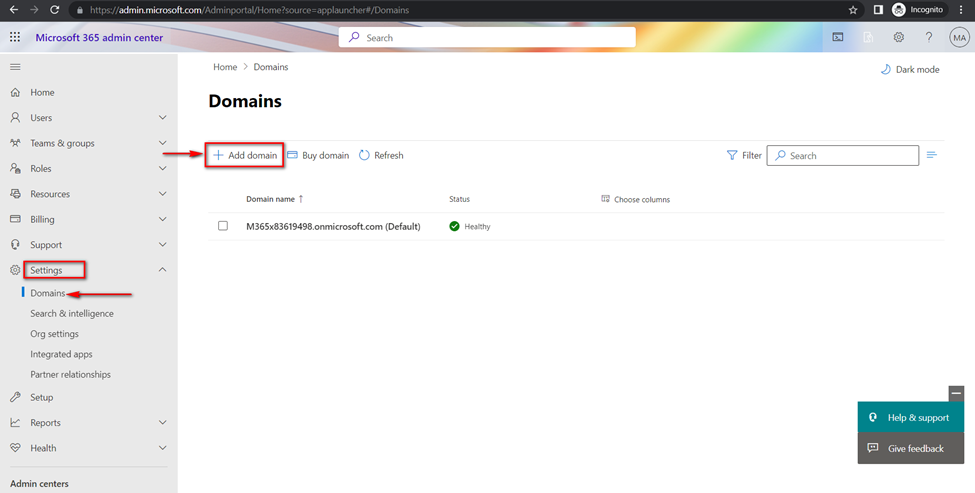Click the Support headset icon

point(16,245)
